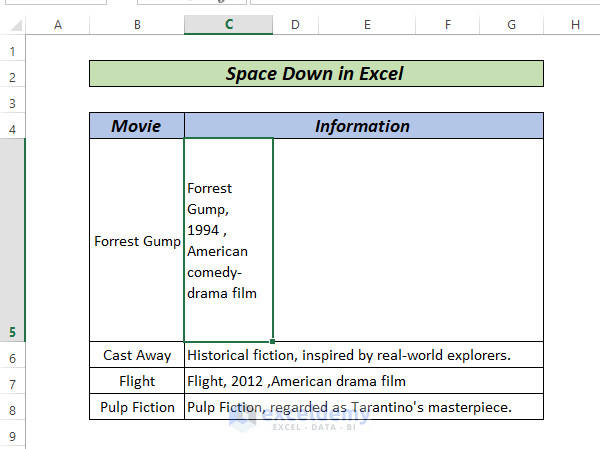The width and height of the screenshot is (600, 449).
Task: Select the 'Movie' header cell
Action: tap(136, 126)
